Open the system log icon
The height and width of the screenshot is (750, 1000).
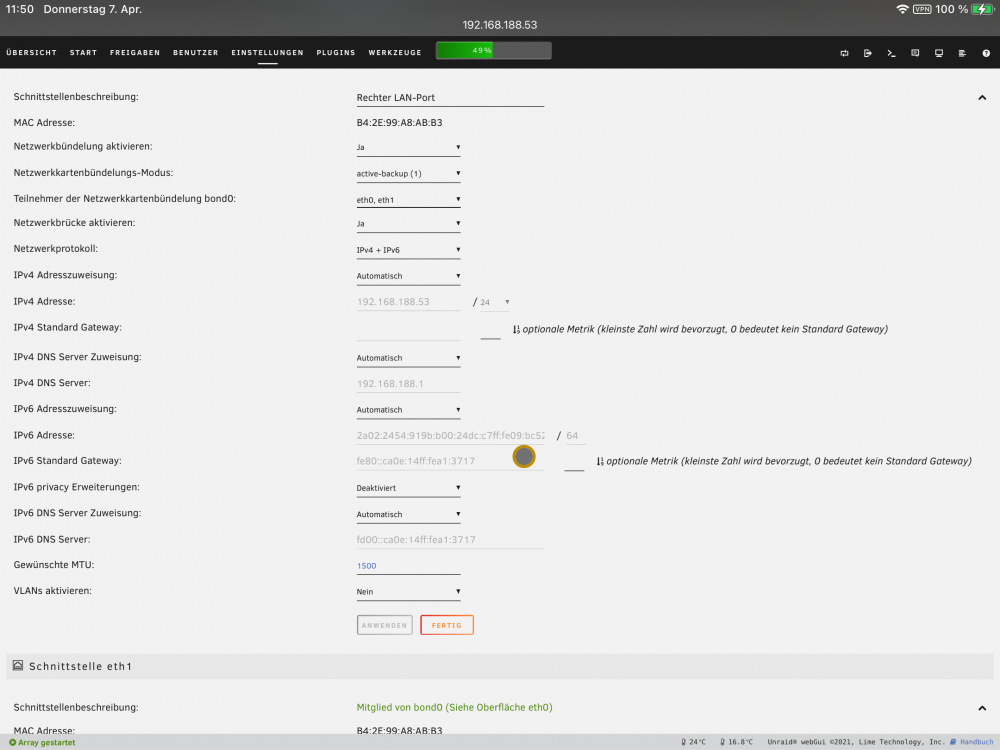[x=962, y=54]
